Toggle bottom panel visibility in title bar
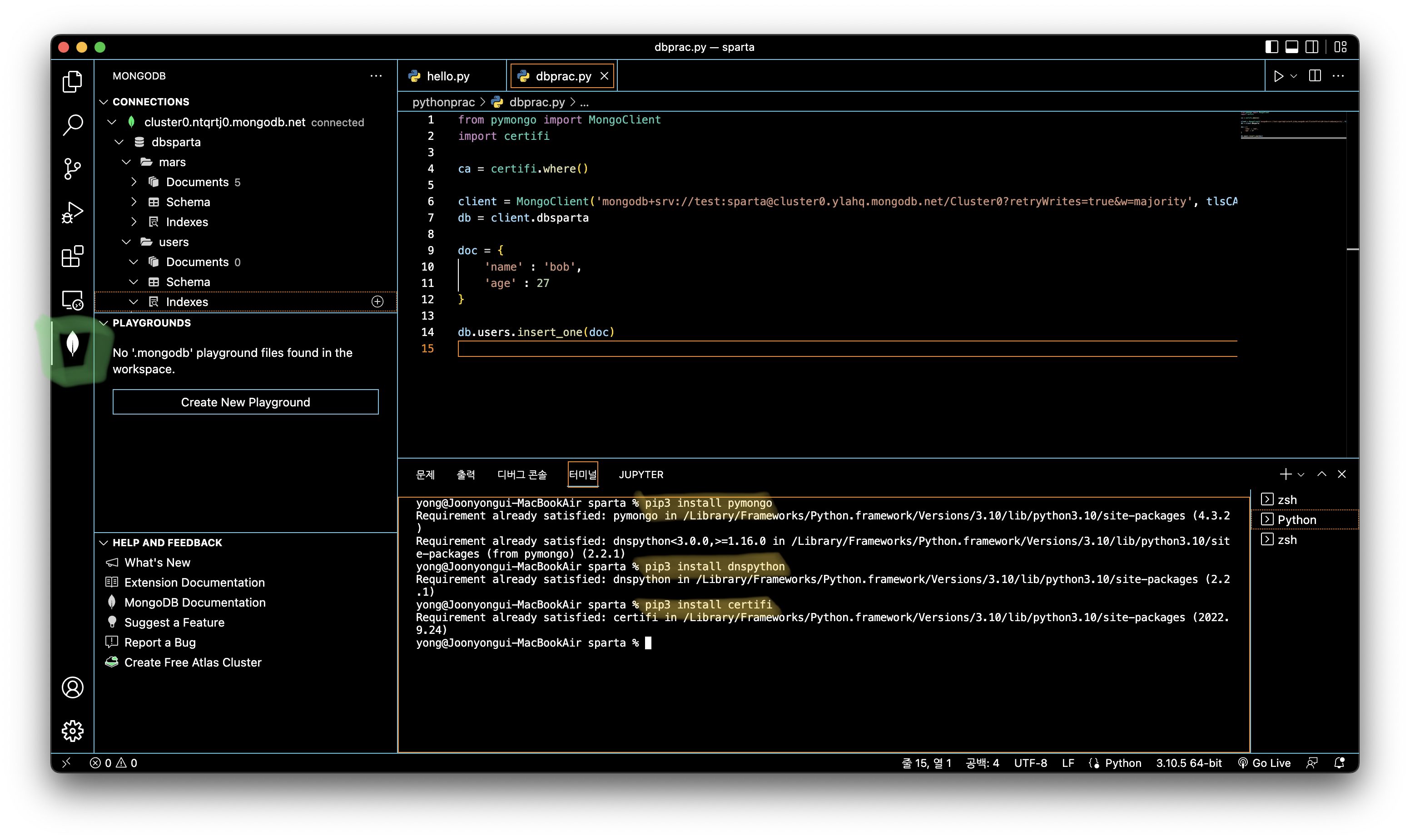The width and height of the screenshot is (1410, 840). (x=1291, y=47)
